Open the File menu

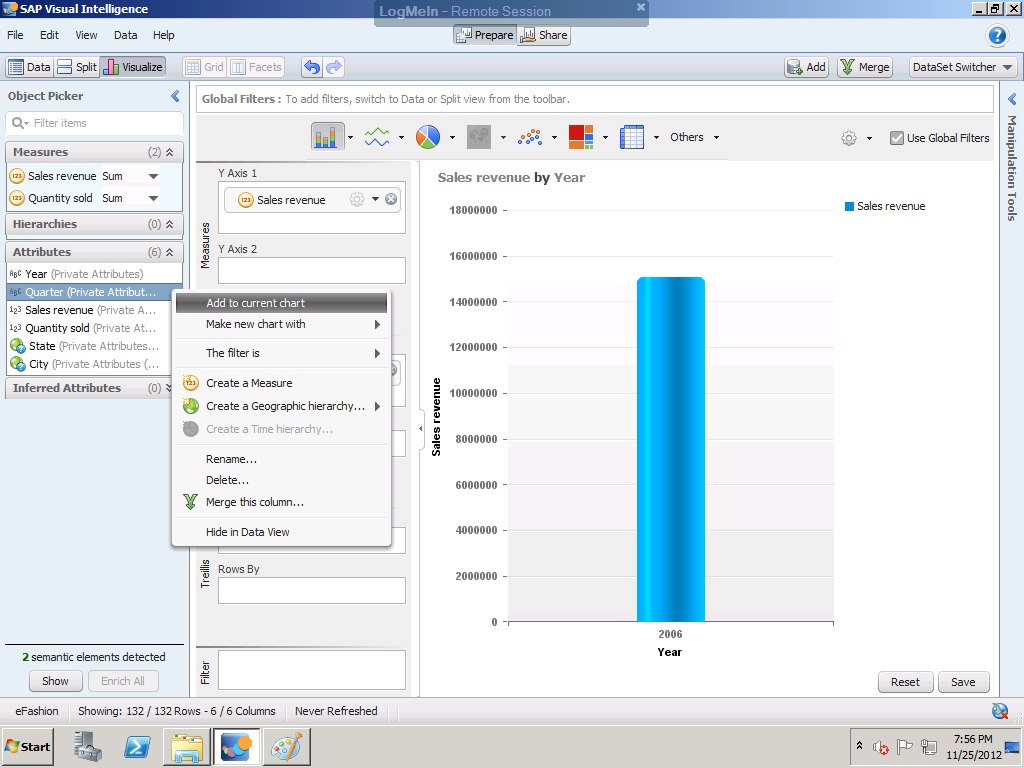(x=15, y=35)
